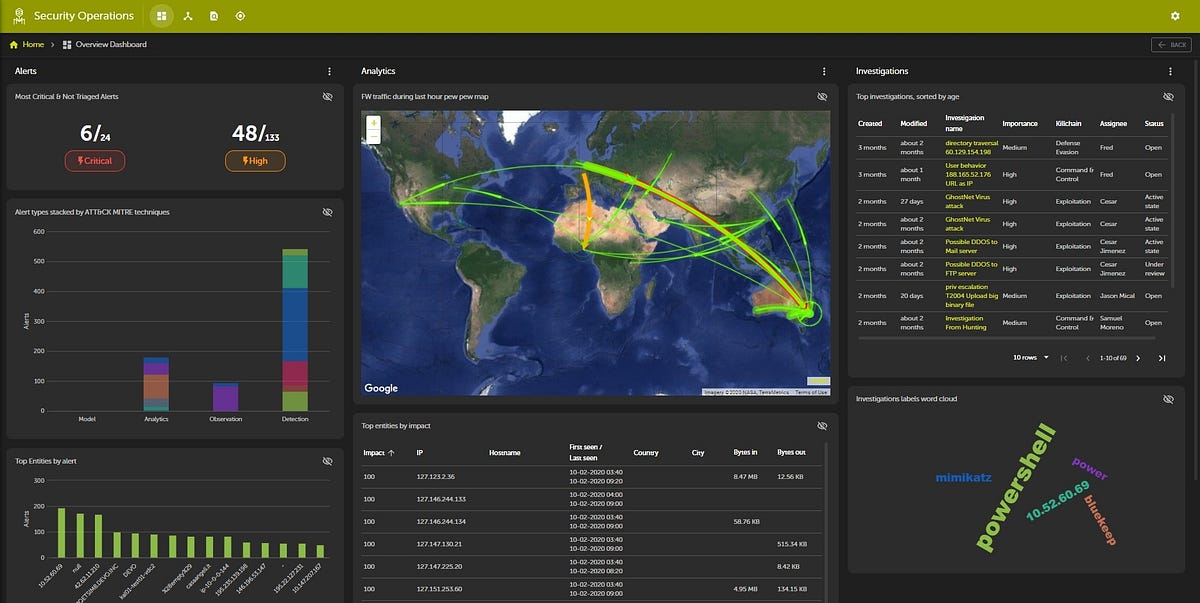Open the document search icon in top bar
Screen dimensions: 1200x603
pyautogui.click(x=214, y=16)
